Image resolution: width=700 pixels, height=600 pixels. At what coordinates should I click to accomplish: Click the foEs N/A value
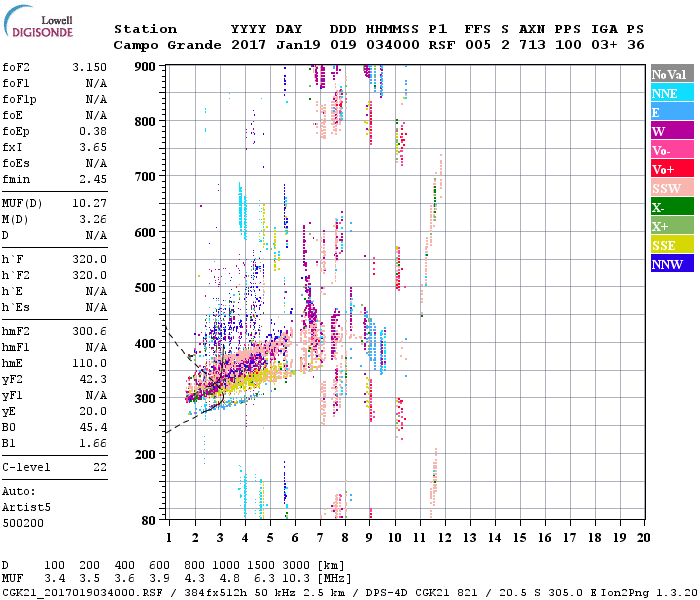(x=96, y=163)
